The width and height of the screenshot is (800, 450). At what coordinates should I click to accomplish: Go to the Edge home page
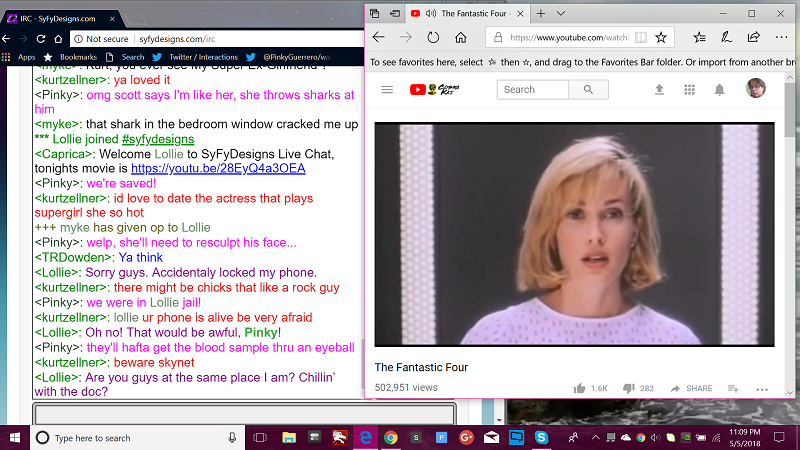pos(461,37)
